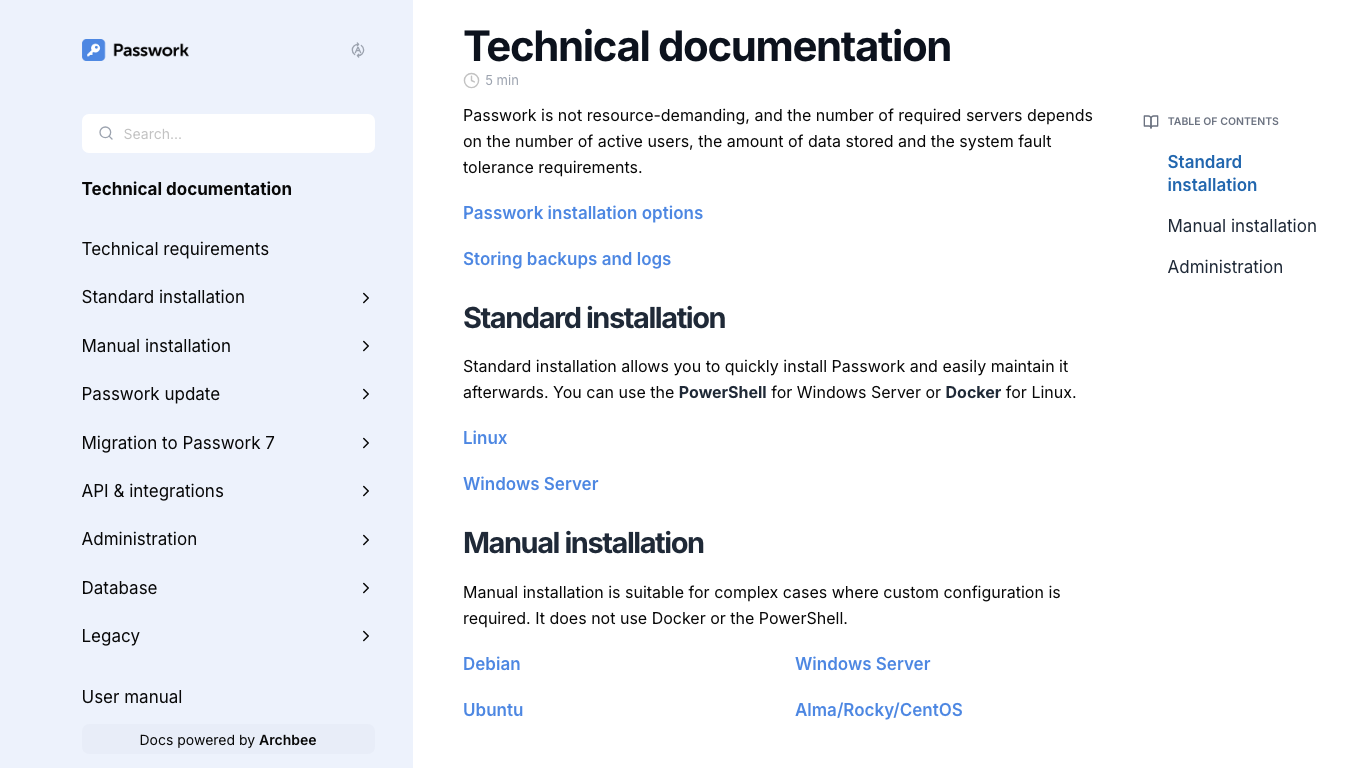Select User manual from the sidebar

point(131,696)
